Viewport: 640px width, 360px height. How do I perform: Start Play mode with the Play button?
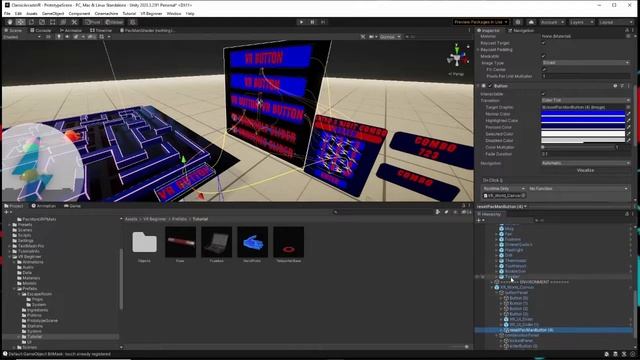coord(301,22)
